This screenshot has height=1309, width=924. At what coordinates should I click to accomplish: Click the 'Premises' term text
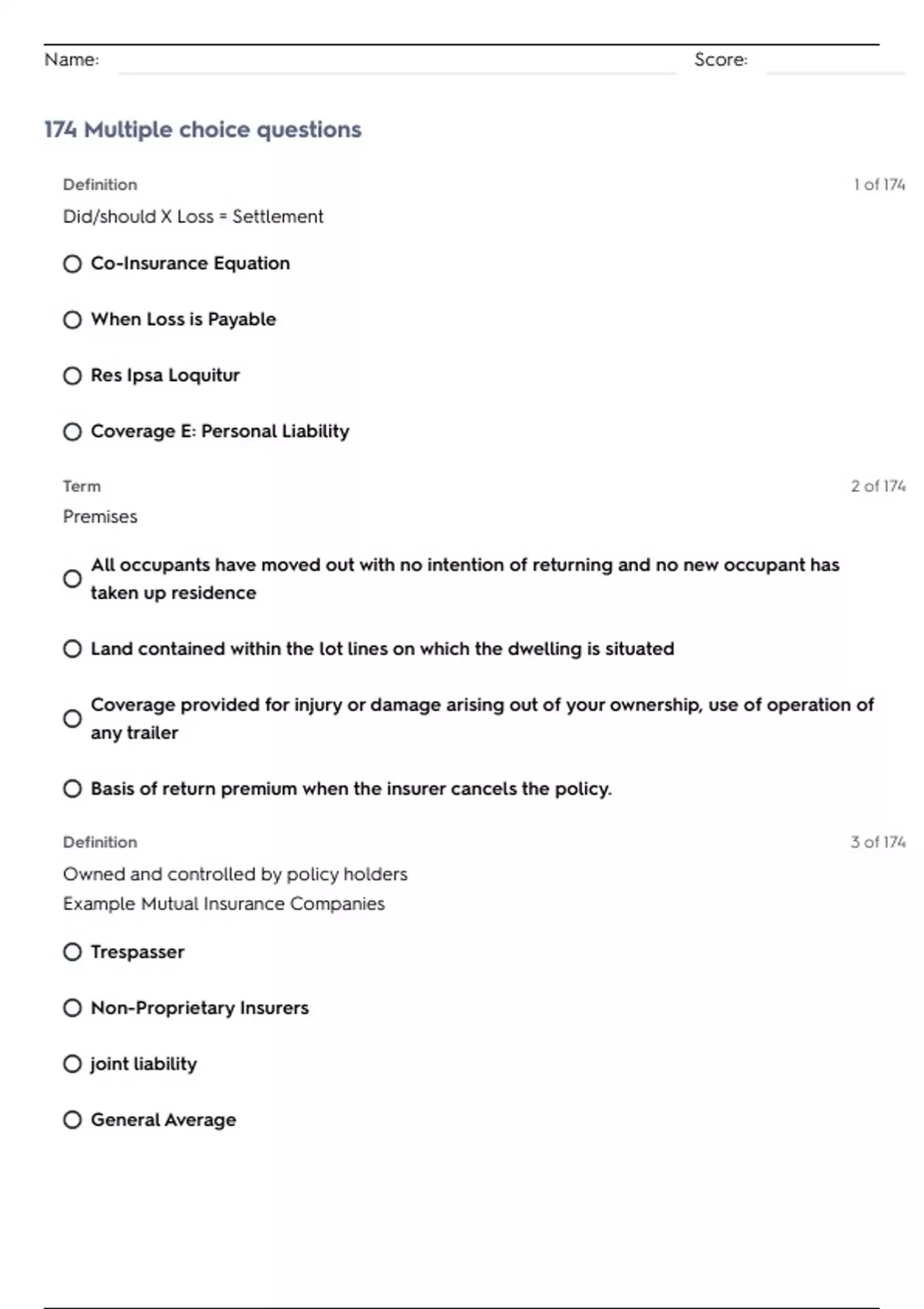coord(100,517)
